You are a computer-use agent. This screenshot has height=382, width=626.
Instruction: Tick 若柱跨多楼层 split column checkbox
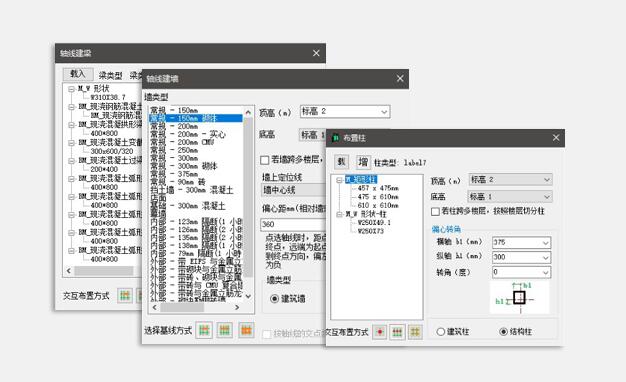click(436, 211)
